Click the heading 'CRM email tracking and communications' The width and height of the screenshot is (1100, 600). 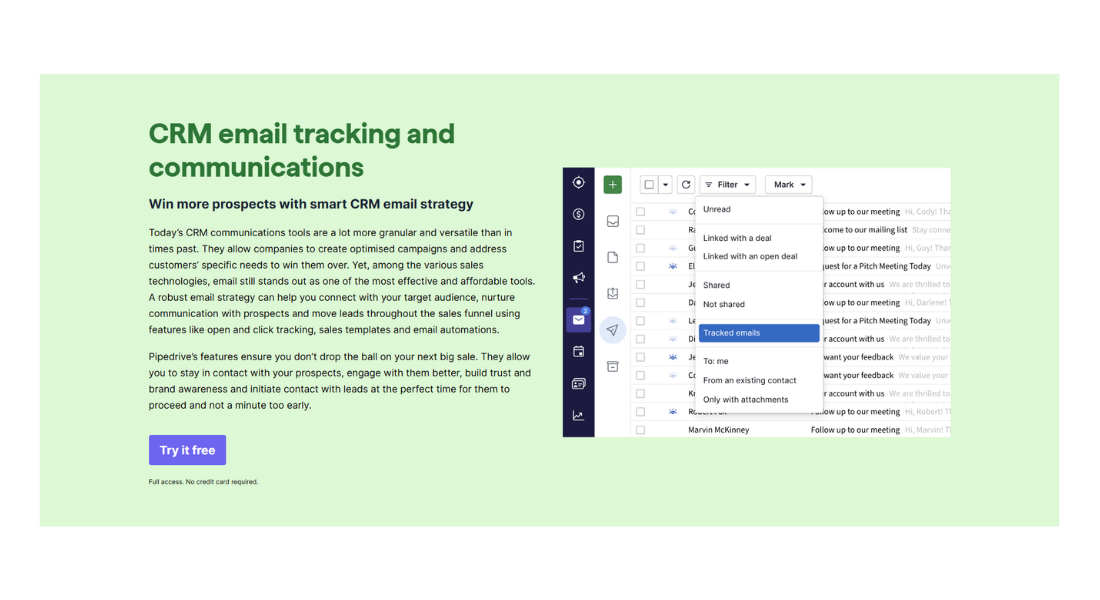click(x=302, y=150)
